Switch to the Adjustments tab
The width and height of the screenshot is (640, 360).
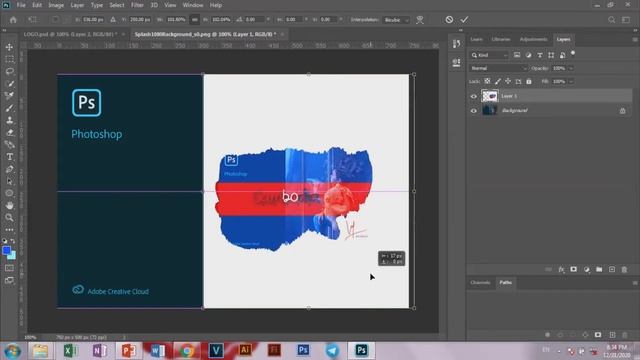[533, 40]
